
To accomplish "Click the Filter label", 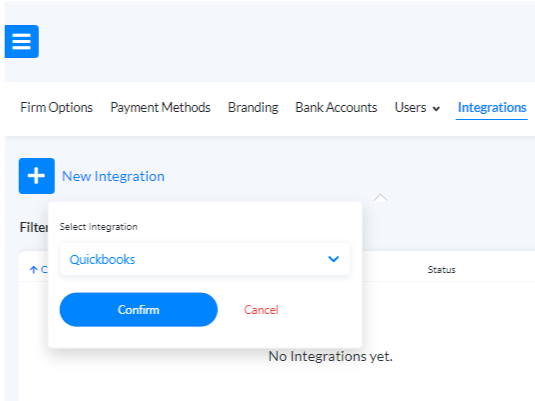I will [x=34, y=227].
